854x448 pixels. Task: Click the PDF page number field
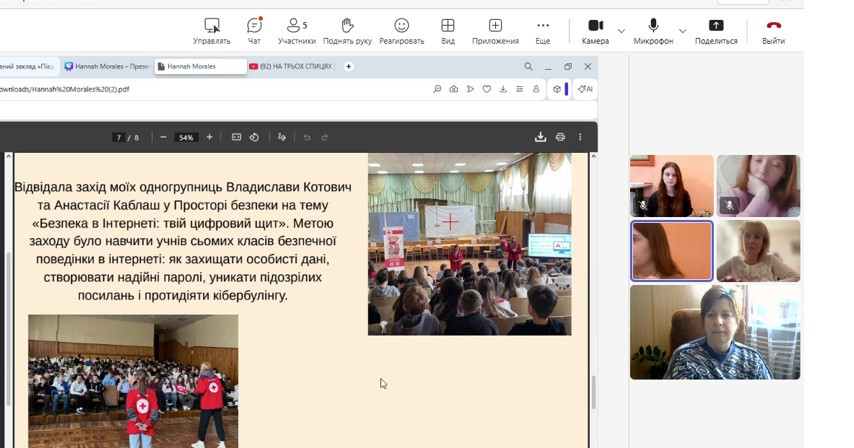coord(119,137)
